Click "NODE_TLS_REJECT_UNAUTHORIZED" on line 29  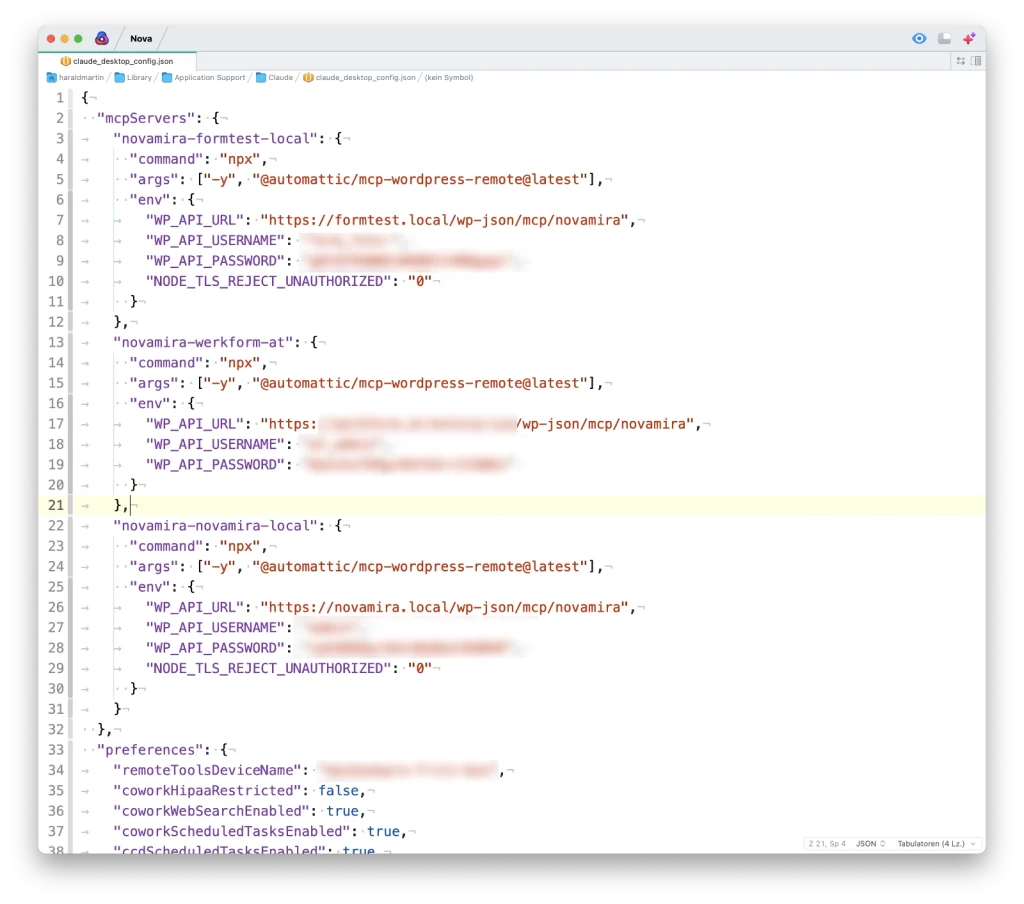point(268,668)
